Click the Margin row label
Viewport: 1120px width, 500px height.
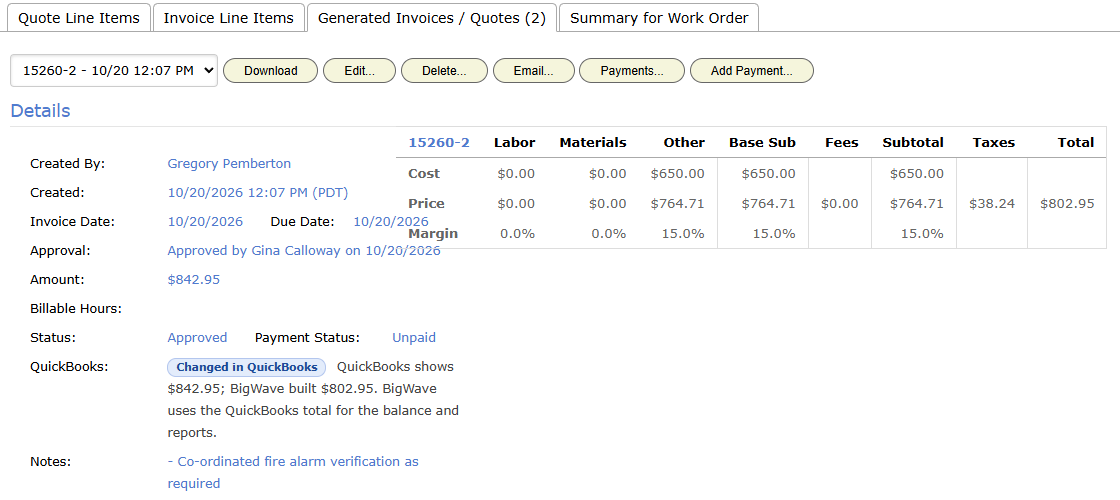tap(433, 234)
